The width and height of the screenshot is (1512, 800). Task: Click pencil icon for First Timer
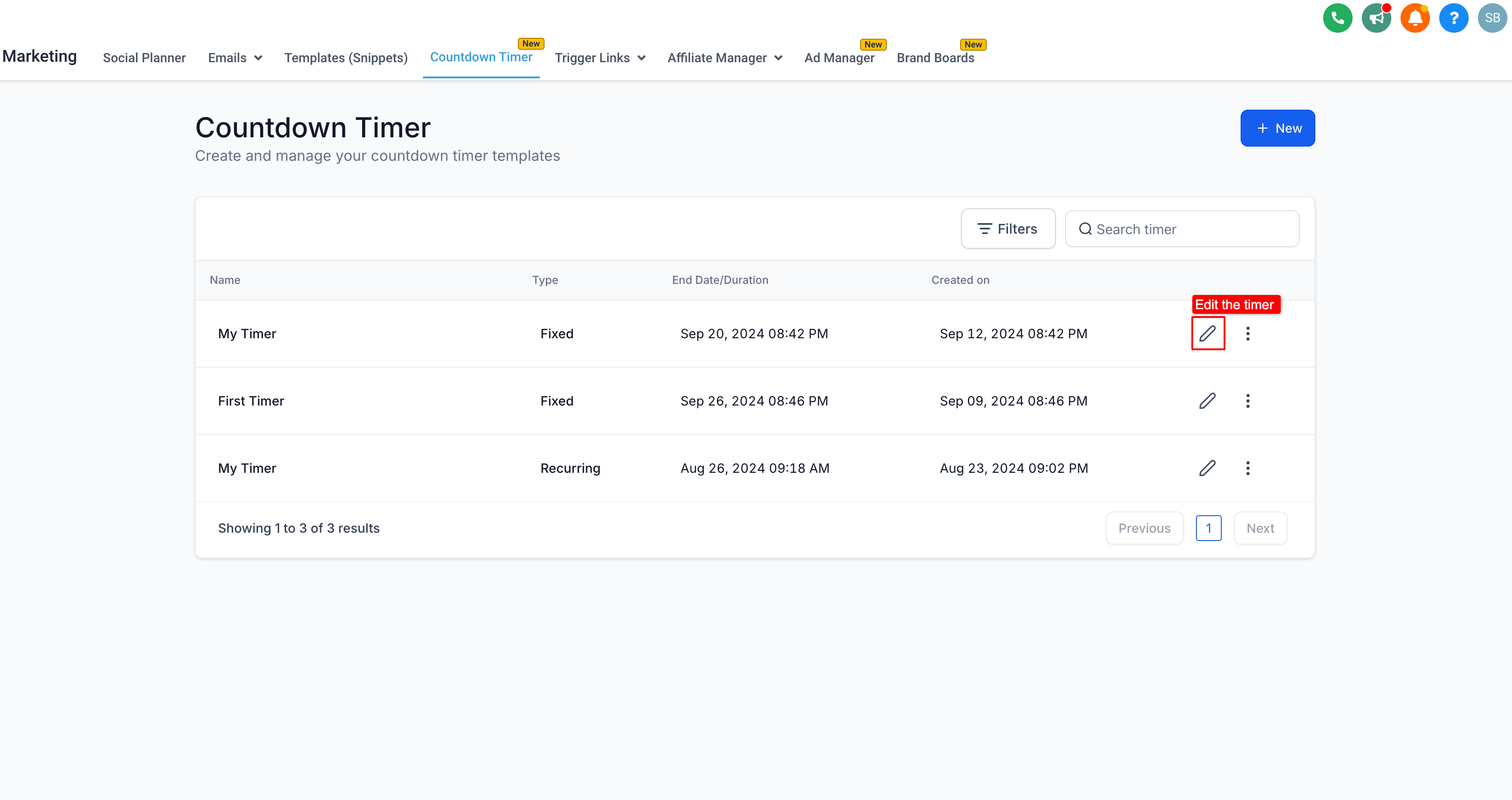(1207, 401)
